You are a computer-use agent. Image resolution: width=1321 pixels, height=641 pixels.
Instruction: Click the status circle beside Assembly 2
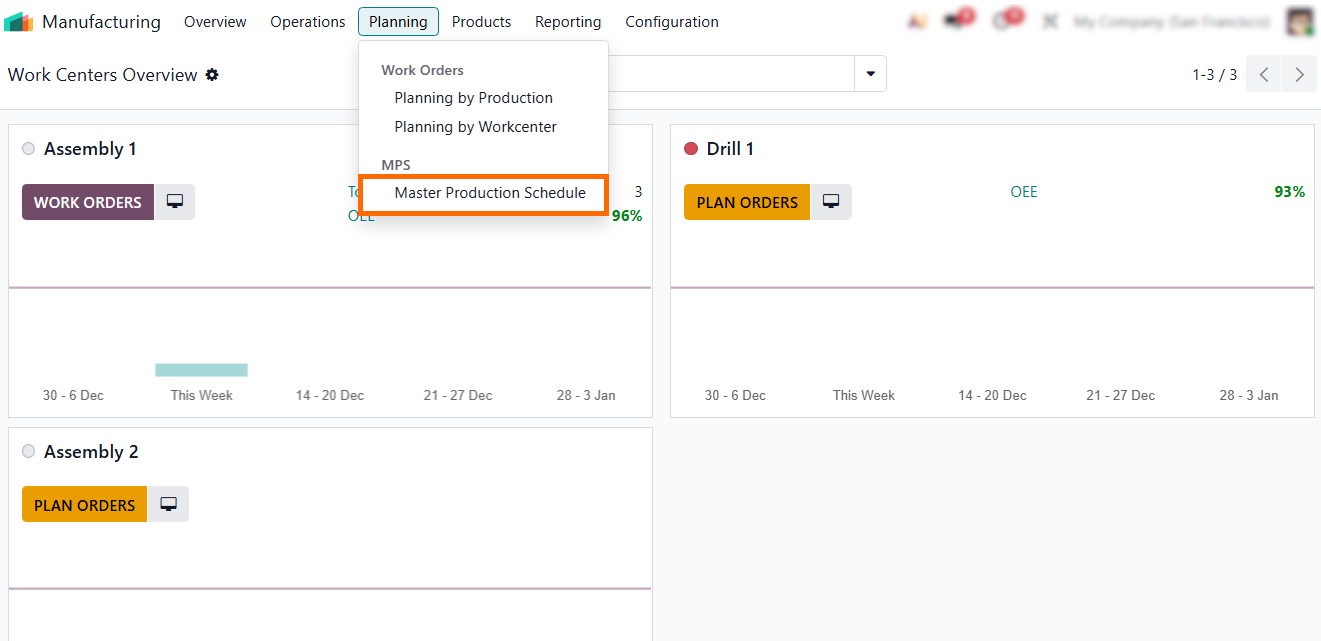coord(28,450)
